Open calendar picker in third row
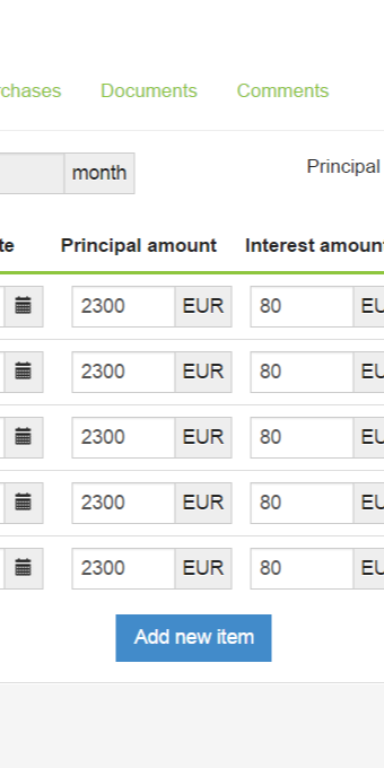This screenshot has height=768, width=384. tap(24, 437)
